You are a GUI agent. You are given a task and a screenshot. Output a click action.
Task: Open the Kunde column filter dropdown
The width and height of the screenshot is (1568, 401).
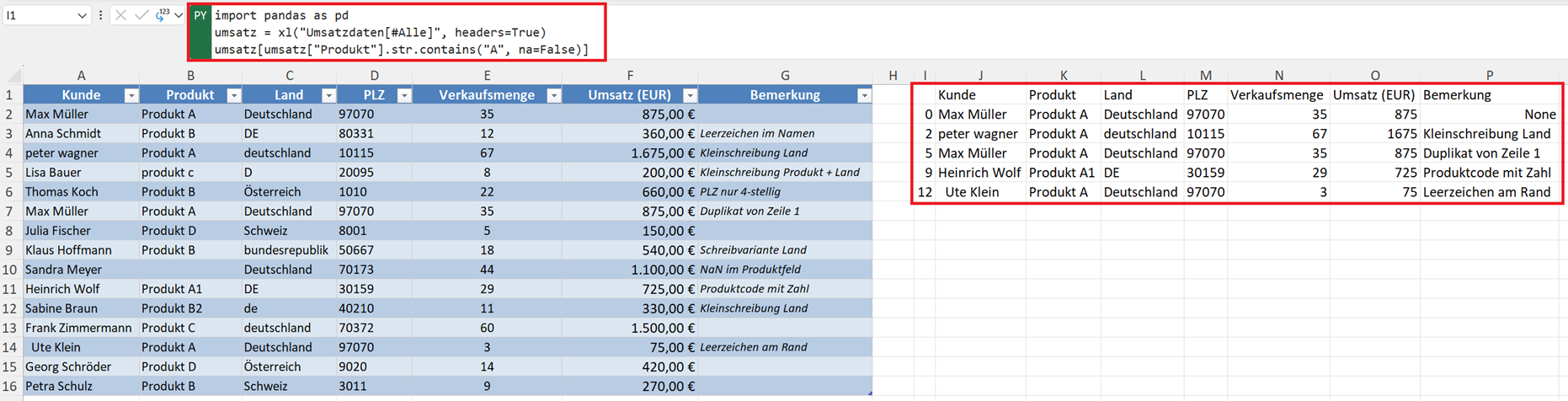[131, 95]
